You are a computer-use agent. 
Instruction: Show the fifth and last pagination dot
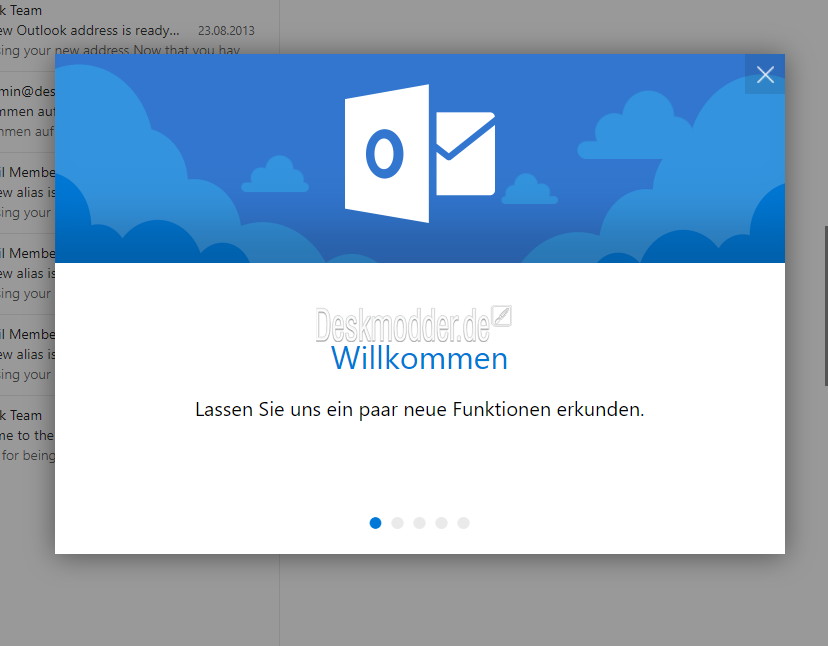click(464, 523)
